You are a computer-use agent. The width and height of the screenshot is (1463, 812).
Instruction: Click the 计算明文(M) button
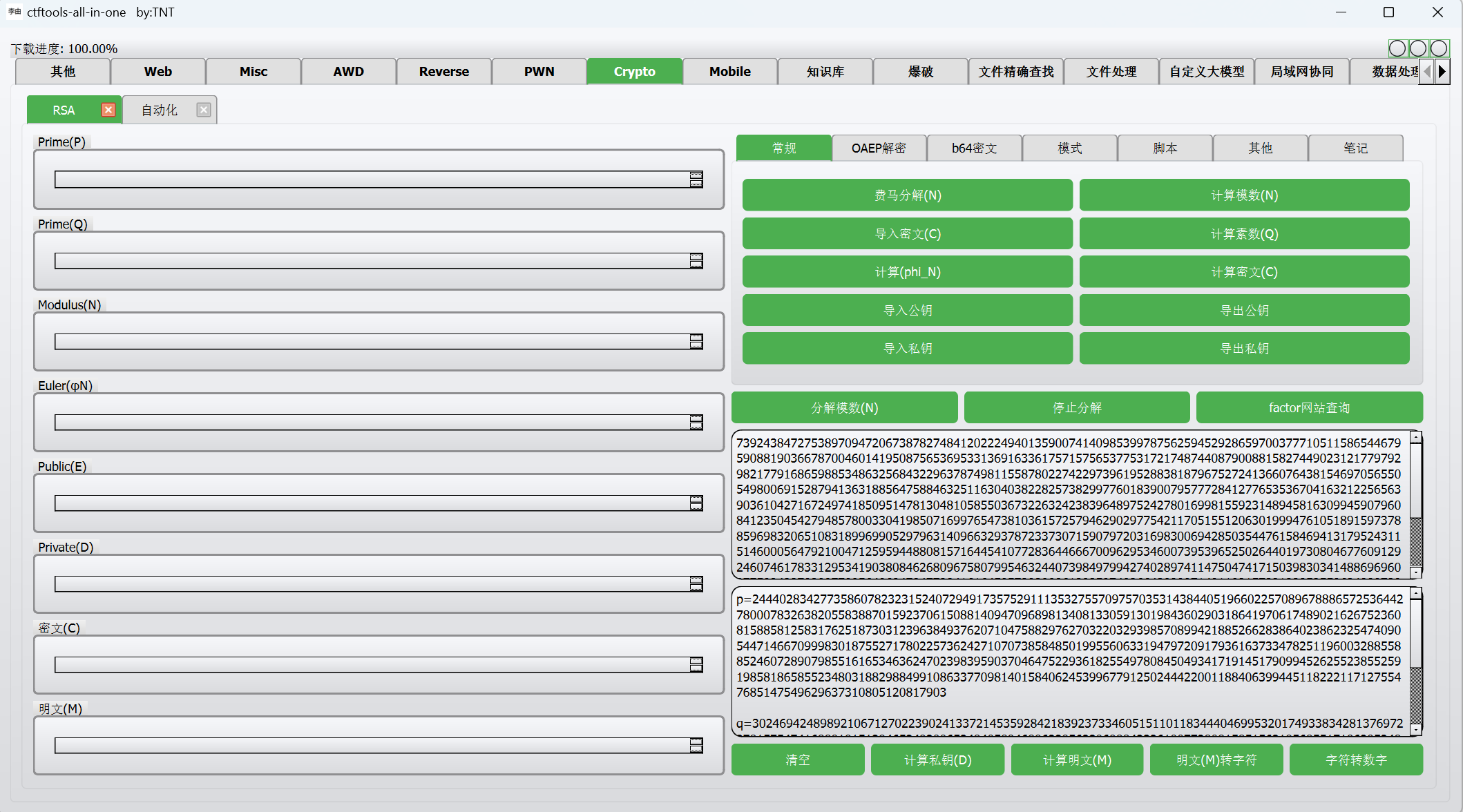click(x=1078, y=760)
